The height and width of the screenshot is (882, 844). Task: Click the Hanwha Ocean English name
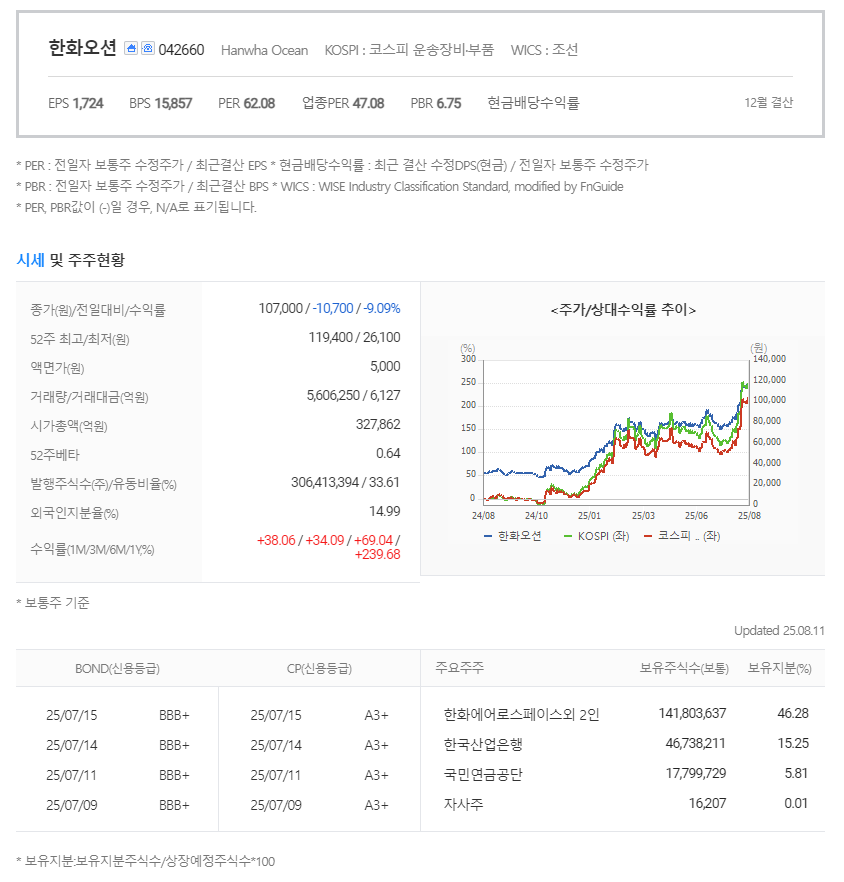[x=264, y=51]
